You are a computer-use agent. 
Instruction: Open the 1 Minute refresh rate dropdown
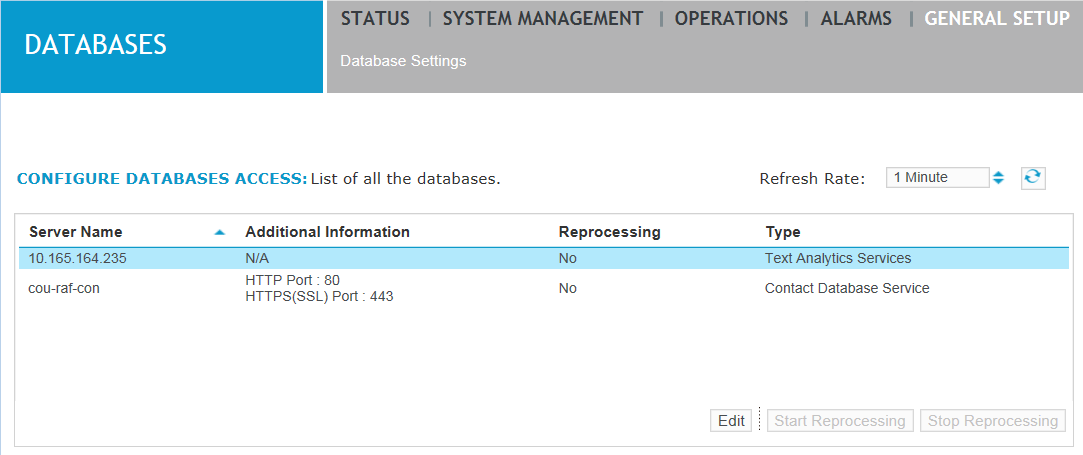tap(936, 177)
